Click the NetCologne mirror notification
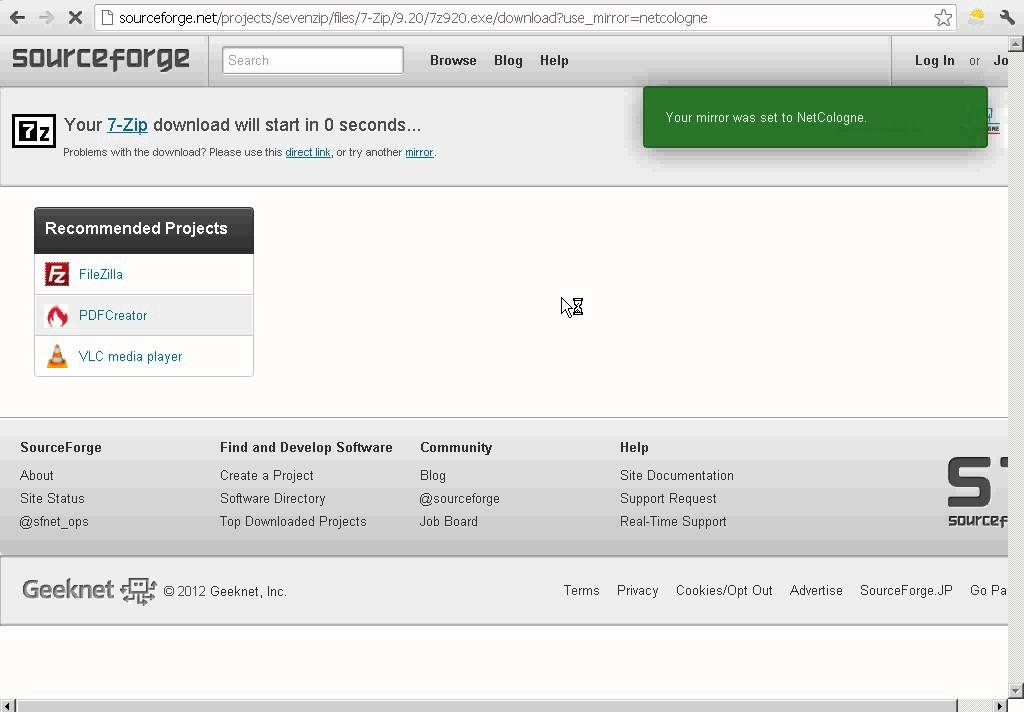Image resolution: width=1024 pixels, height=712 pixels. 815,118
